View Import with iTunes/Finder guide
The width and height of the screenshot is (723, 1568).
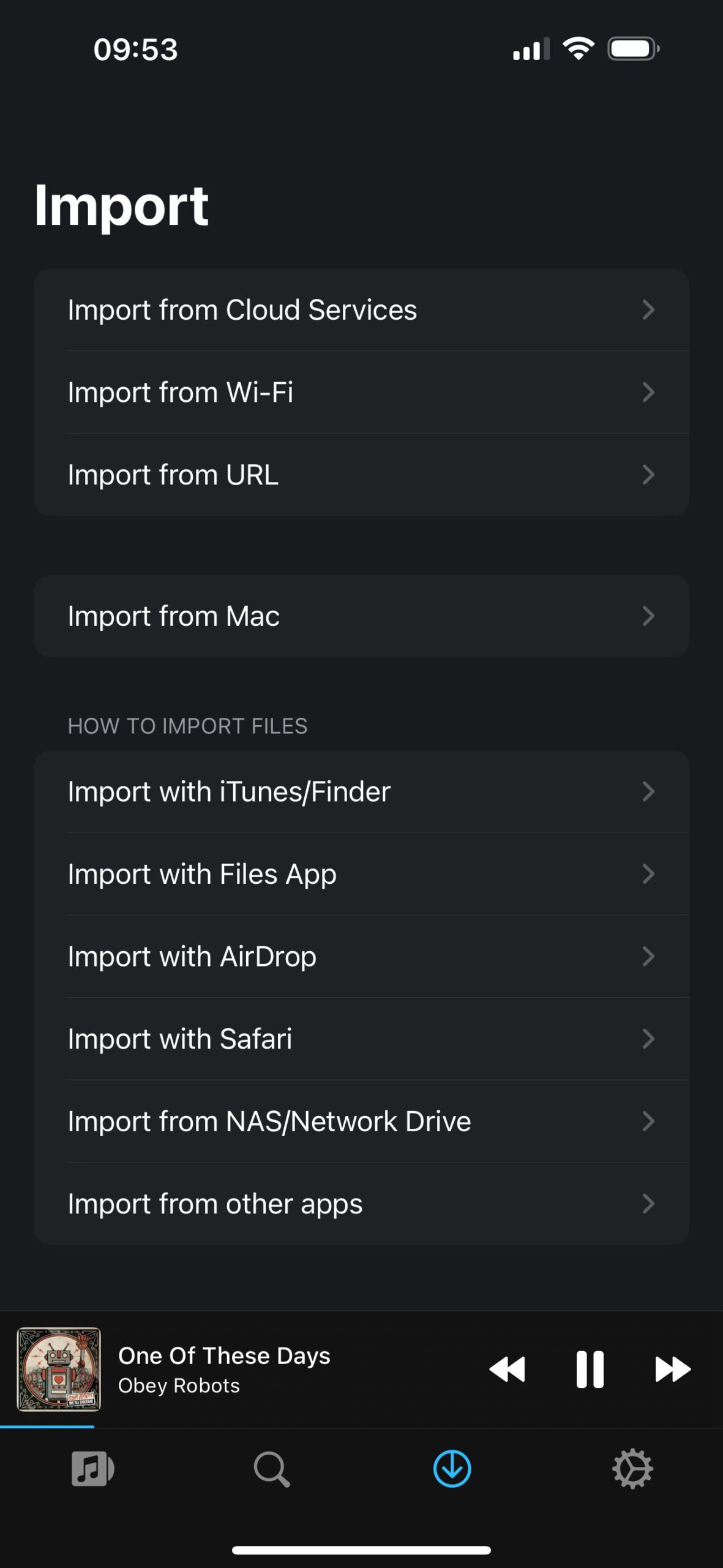click(361, 791)
